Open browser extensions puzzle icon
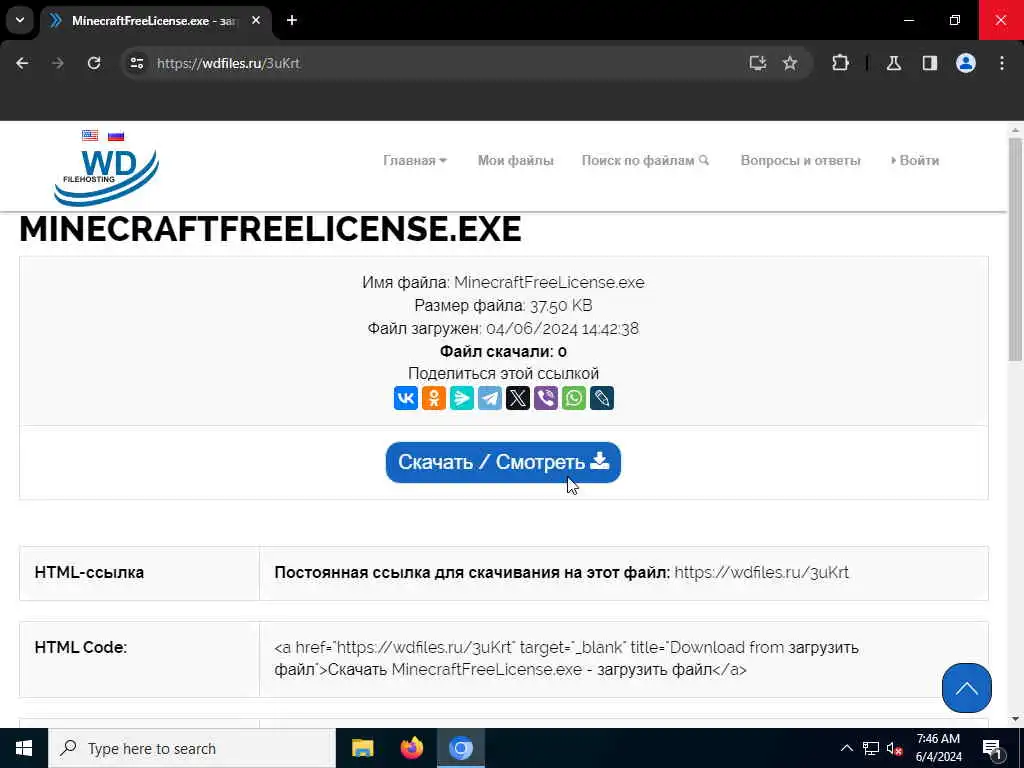1024x768 pixels. [x=840, y=63]
